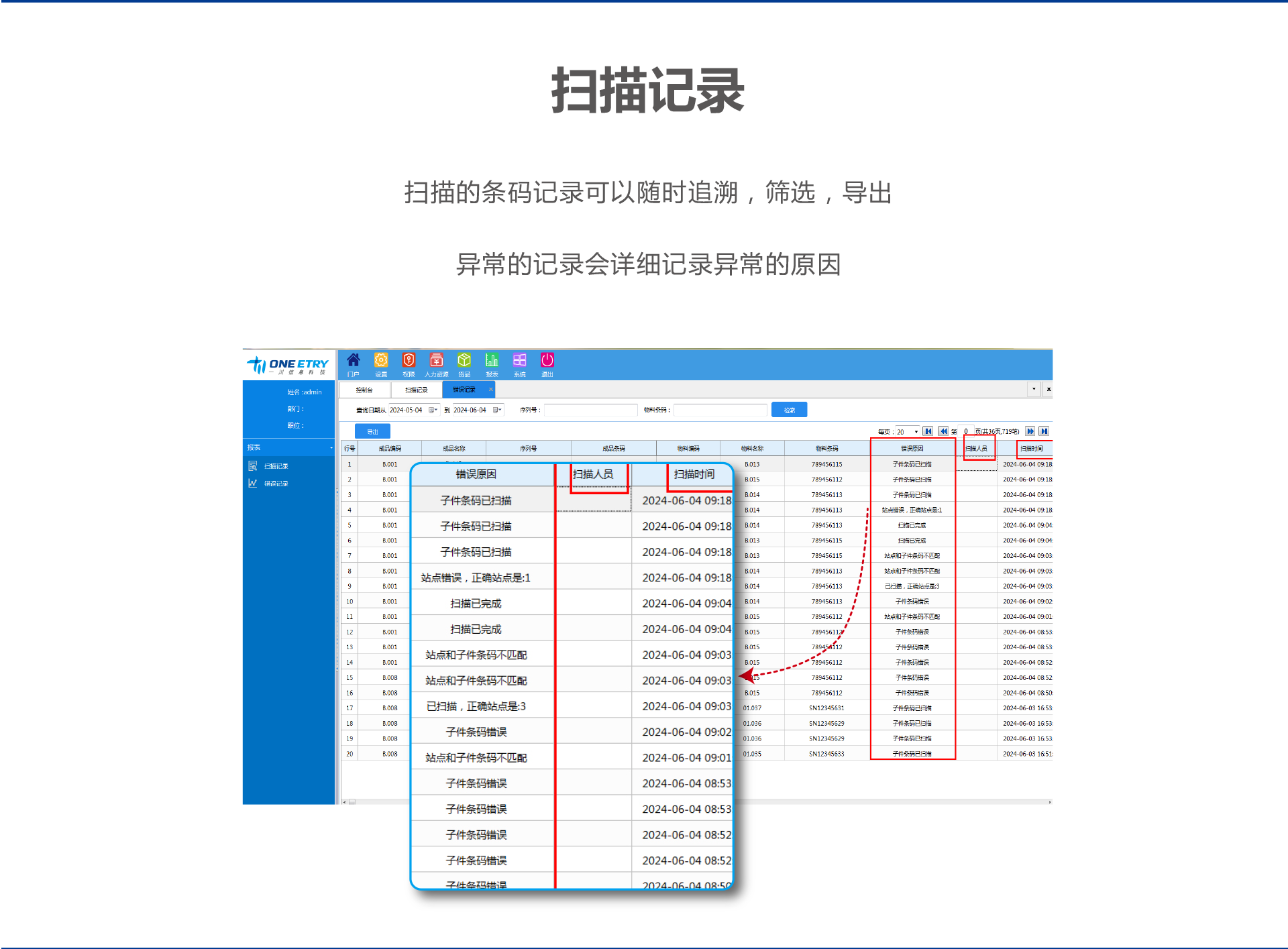This screenshot has width=1288, height=949.
Task: Close all tabs with the x button
Action: click(1049, 389)
